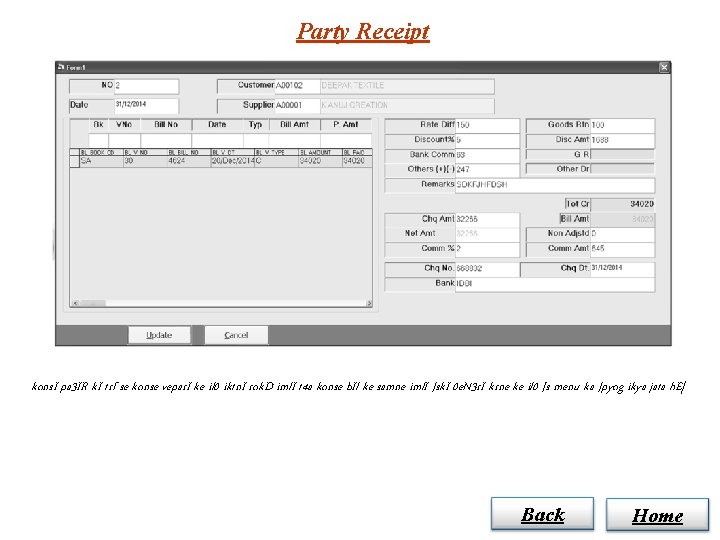Click the Update button

point(159,335)
